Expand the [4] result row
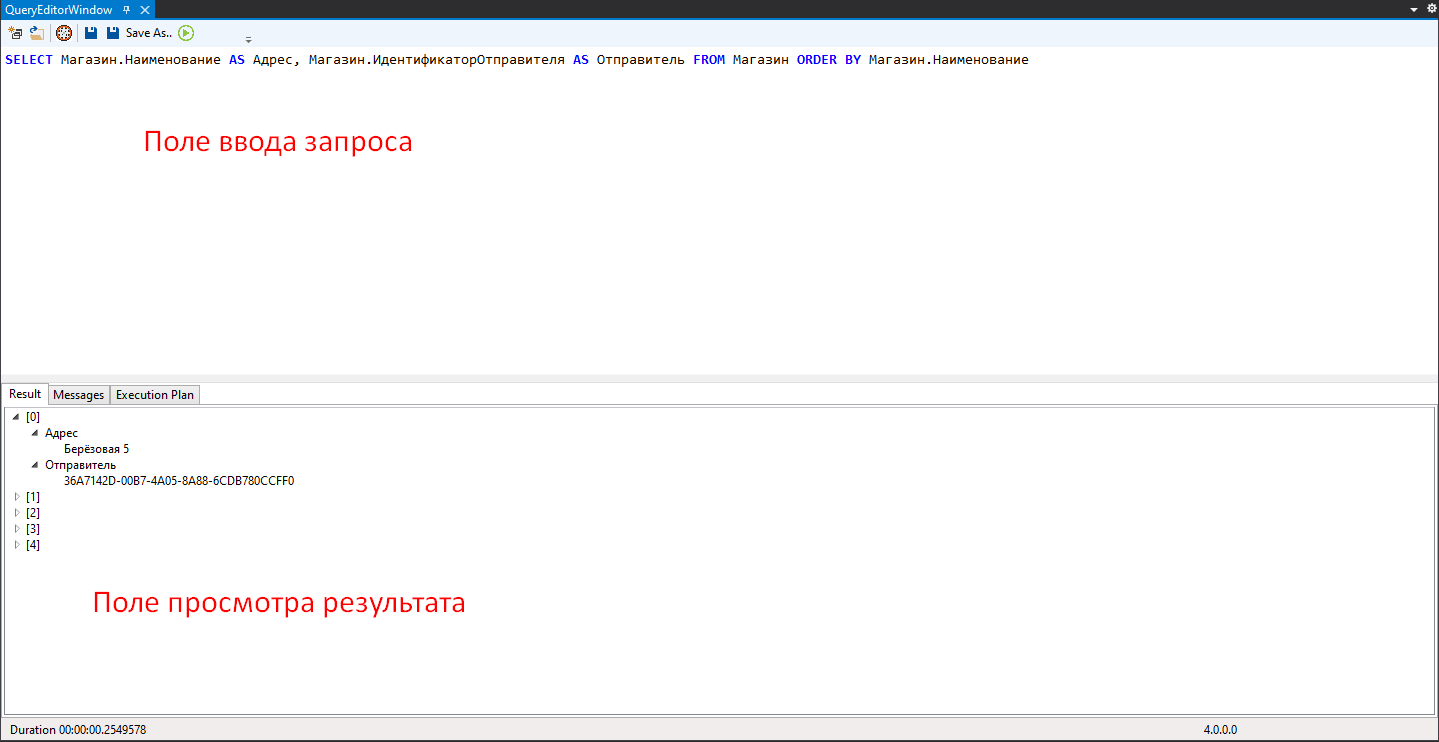The image size is (1439, 742). [16, 545]
